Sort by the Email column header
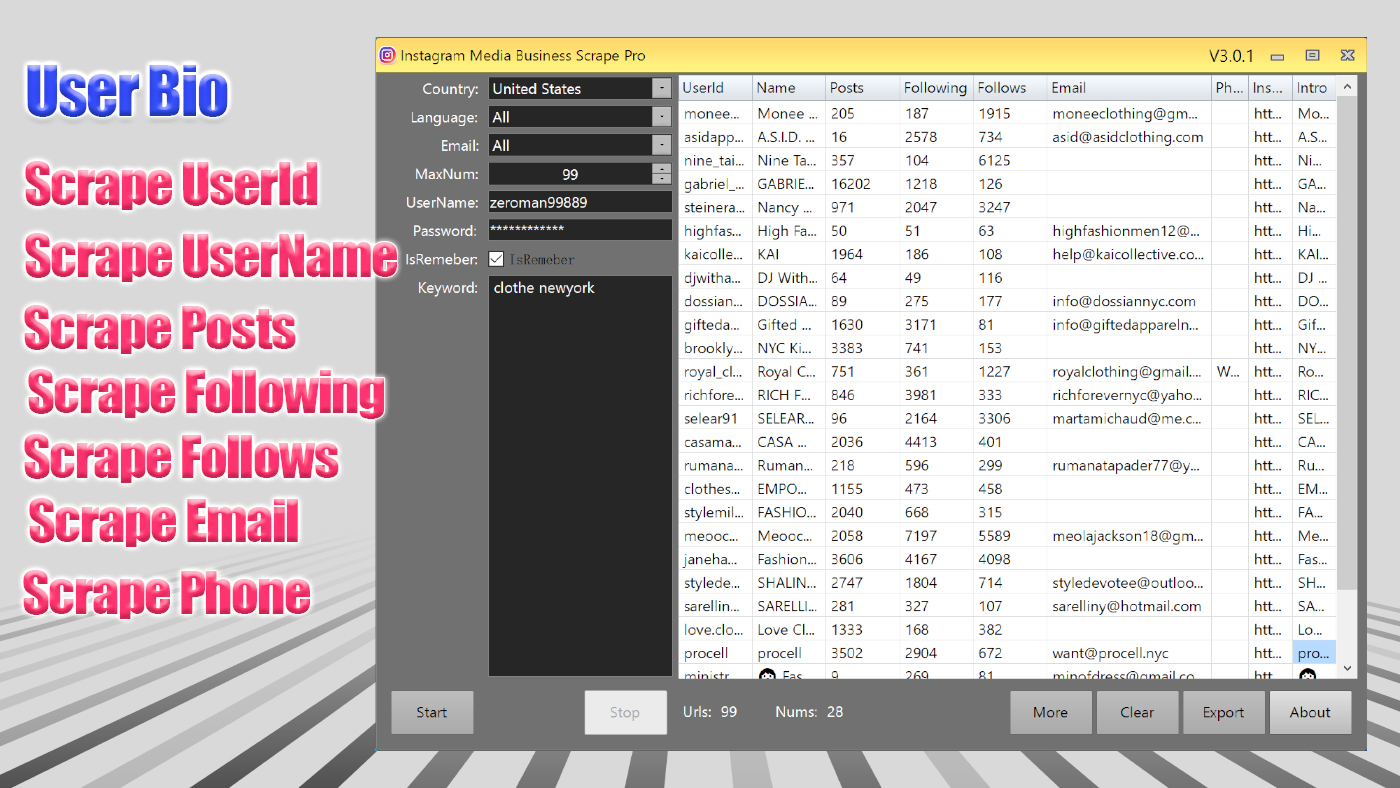The height and width of the screenshot is (788, 1400). click(x=1129, y=88)
